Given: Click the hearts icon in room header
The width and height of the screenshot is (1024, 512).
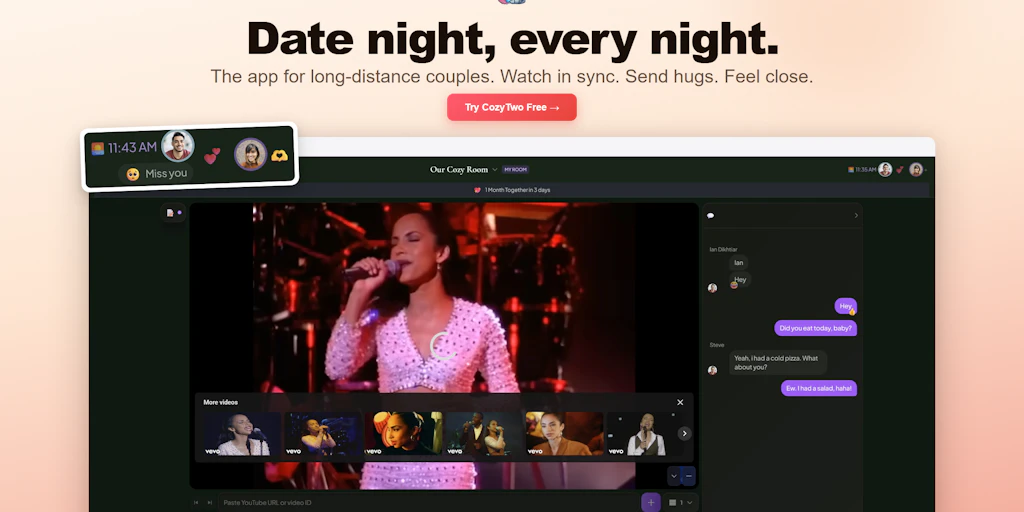Looking at the screenshot, I should (x=900, y=170).
